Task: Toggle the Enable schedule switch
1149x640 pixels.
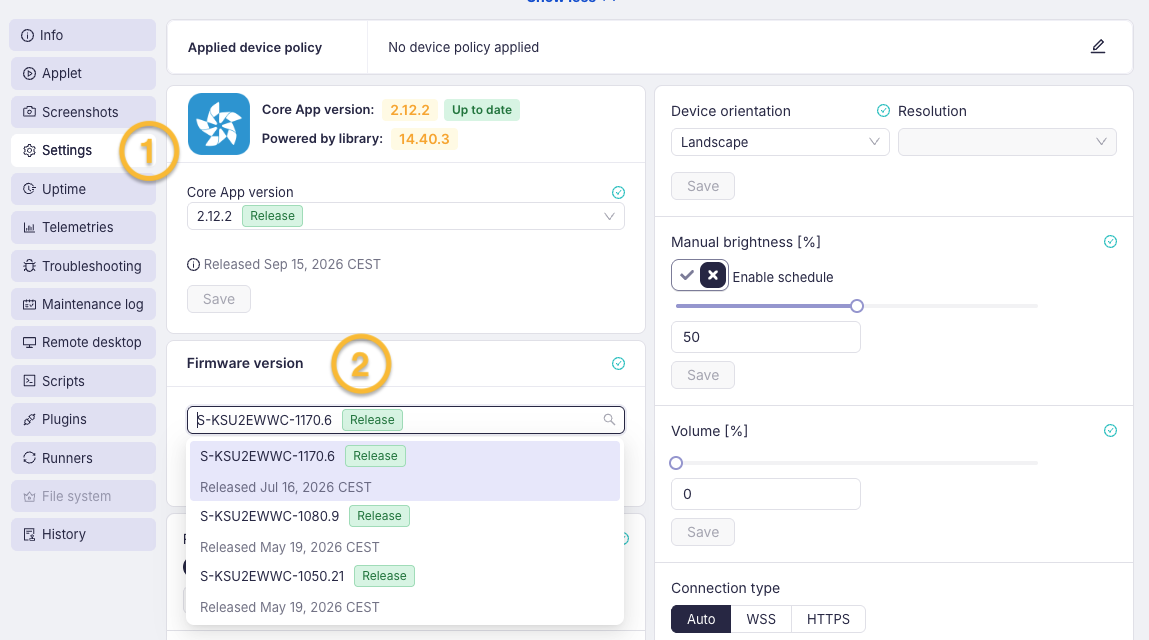Action: click(700, 276)
